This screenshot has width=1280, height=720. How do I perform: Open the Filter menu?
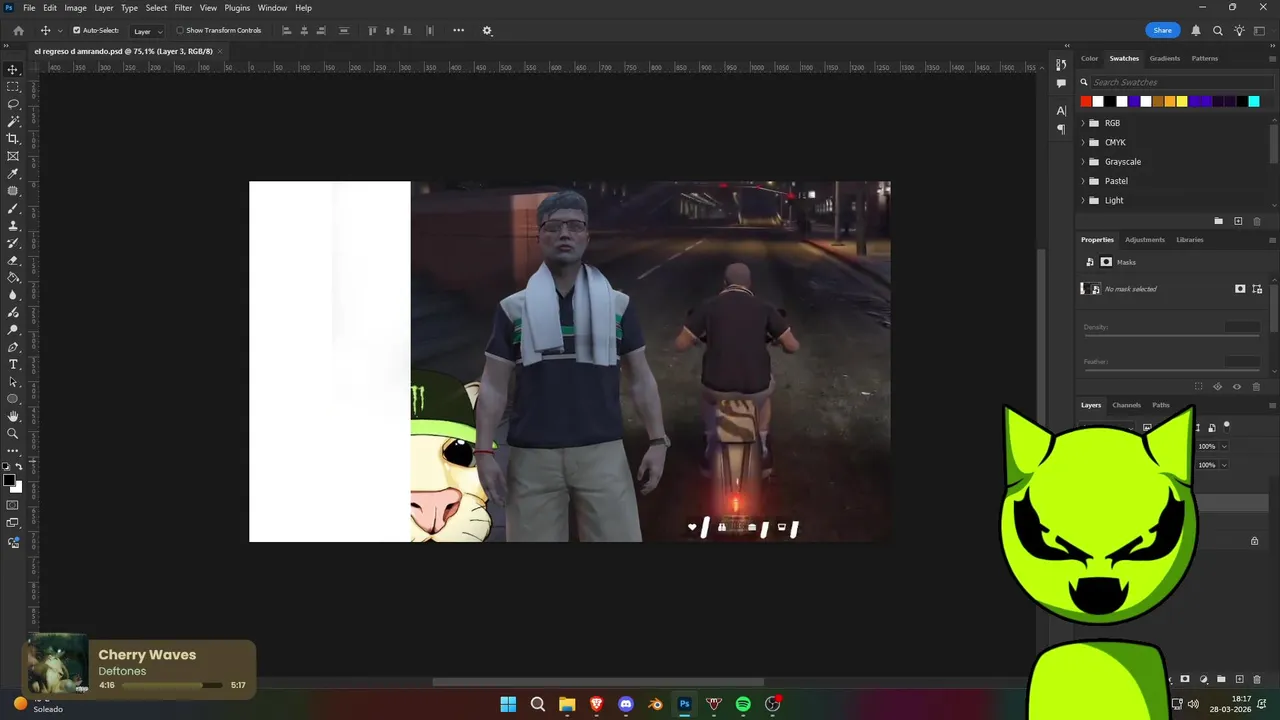pyautogui.click(x=183, y=8)
